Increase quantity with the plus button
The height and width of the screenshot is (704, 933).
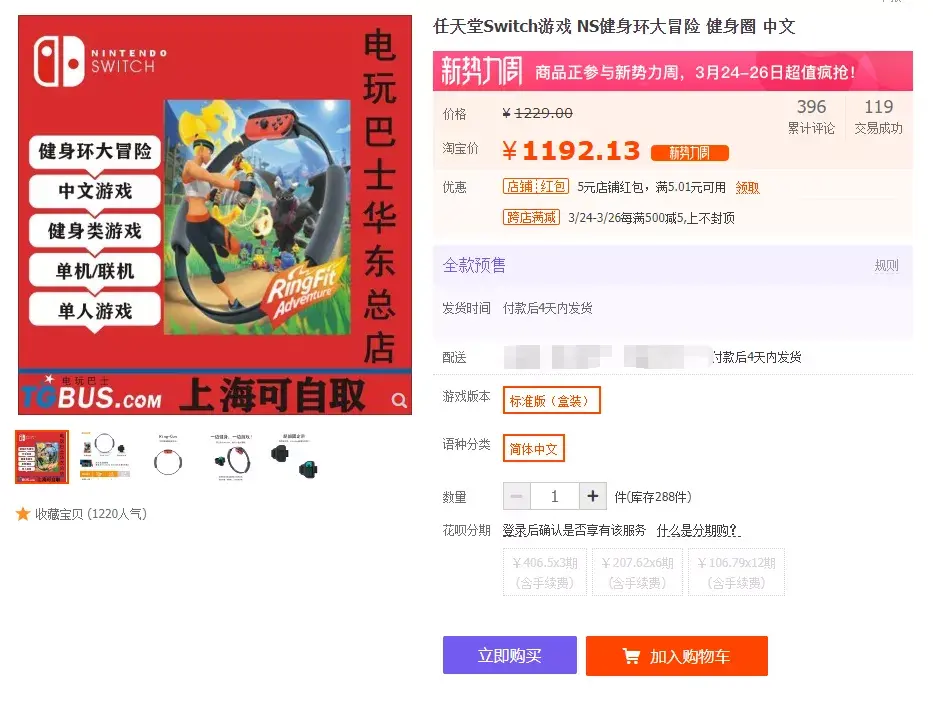[593, 496]
